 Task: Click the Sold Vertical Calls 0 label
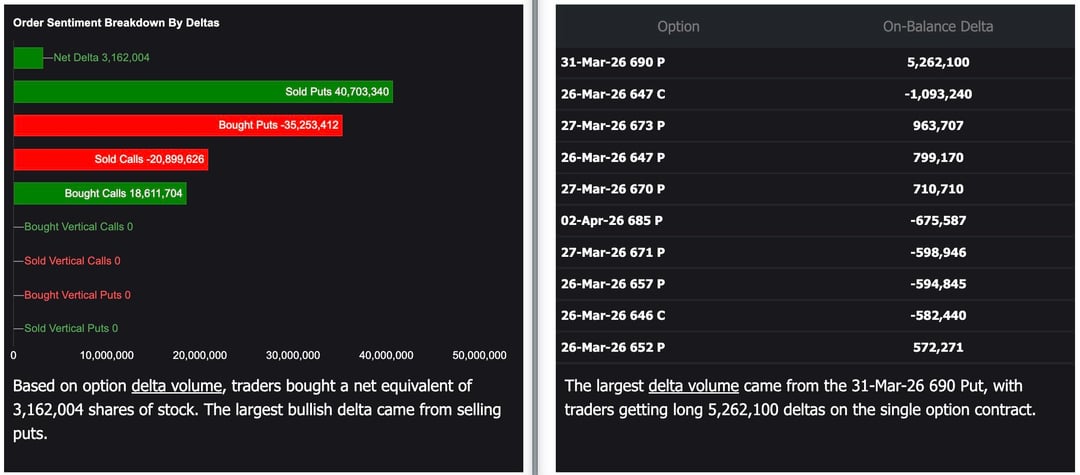click(x=72, y=261)
